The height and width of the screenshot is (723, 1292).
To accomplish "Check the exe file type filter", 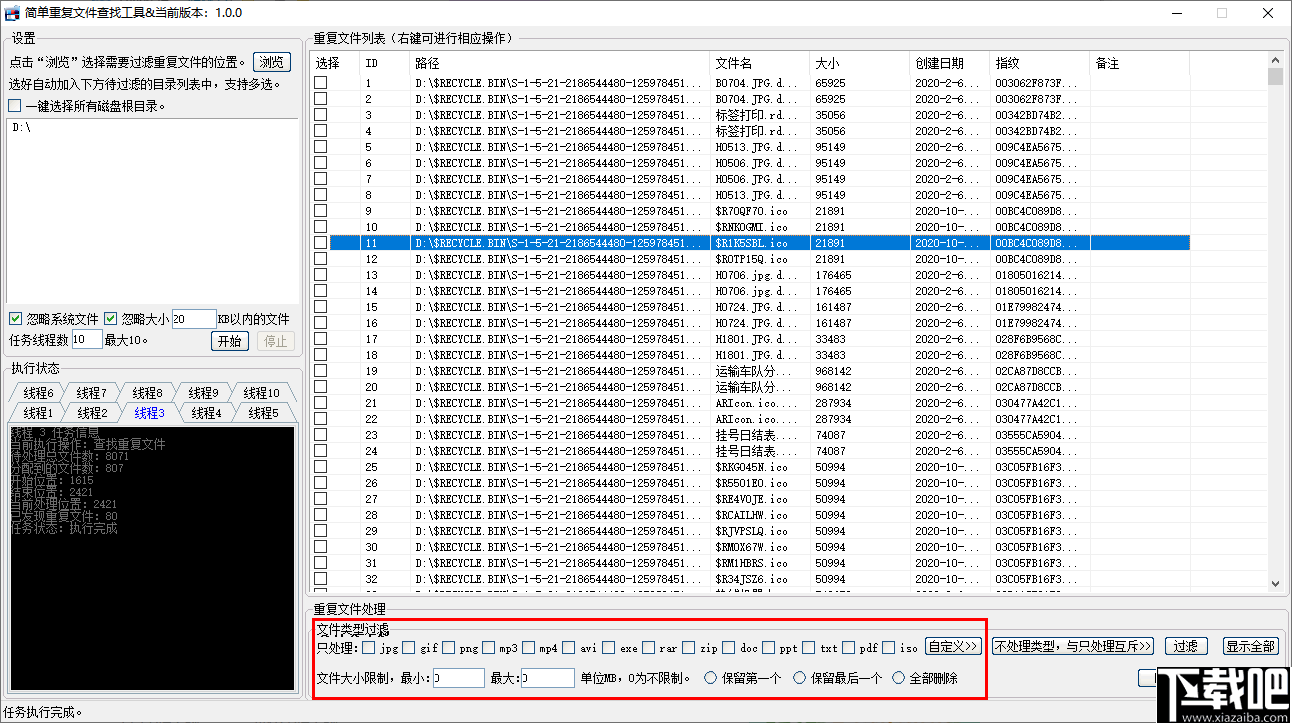I will click(x=609, y=647).
